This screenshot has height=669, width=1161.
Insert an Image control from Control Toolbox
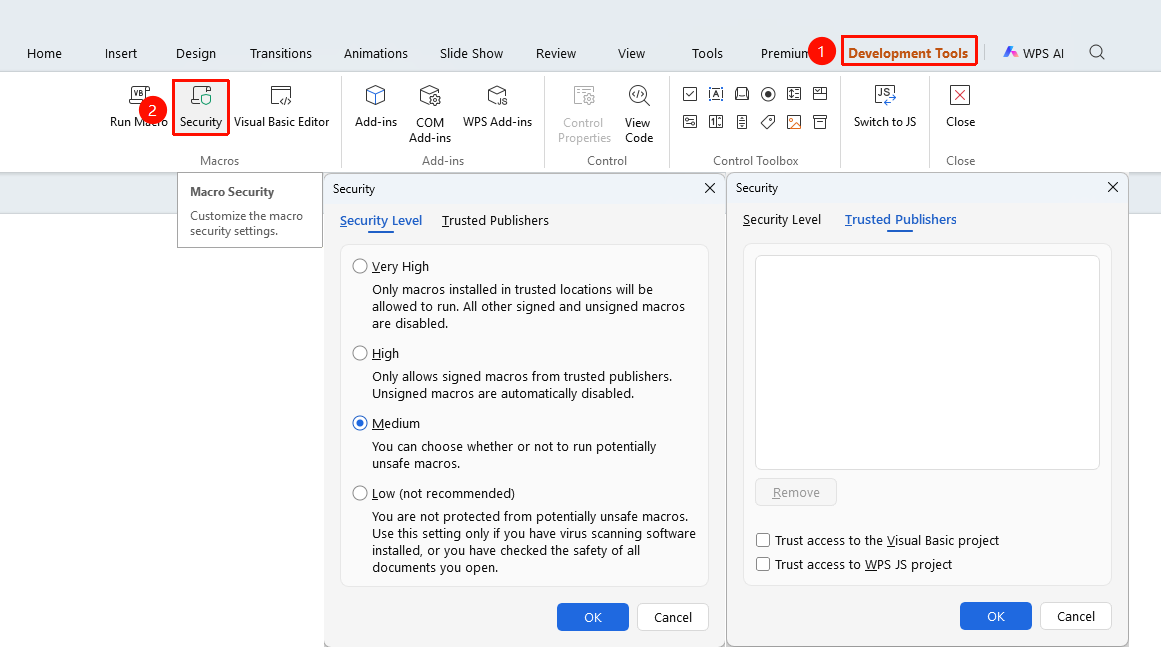coord(794,122)
